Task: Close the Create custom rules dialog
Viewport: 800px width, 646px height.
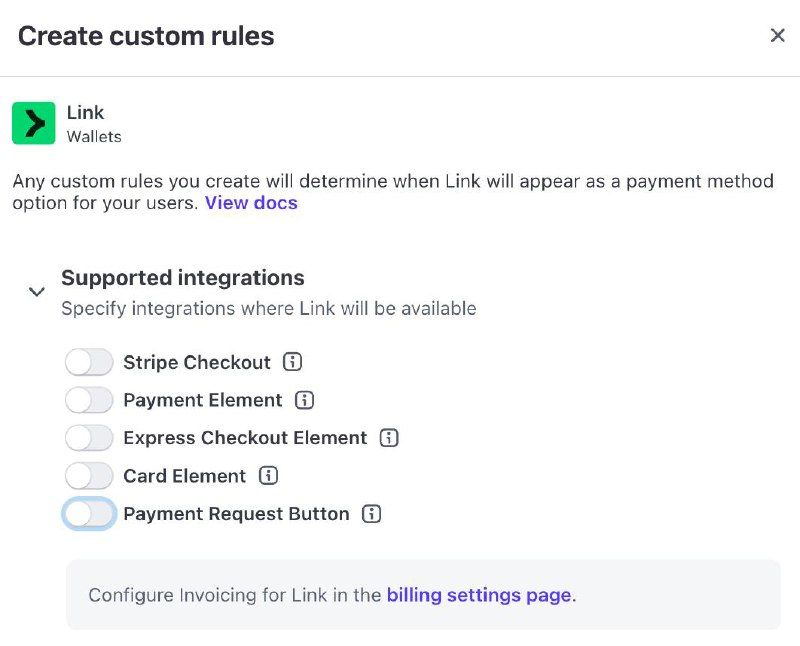Action: [x=777, y=36]
